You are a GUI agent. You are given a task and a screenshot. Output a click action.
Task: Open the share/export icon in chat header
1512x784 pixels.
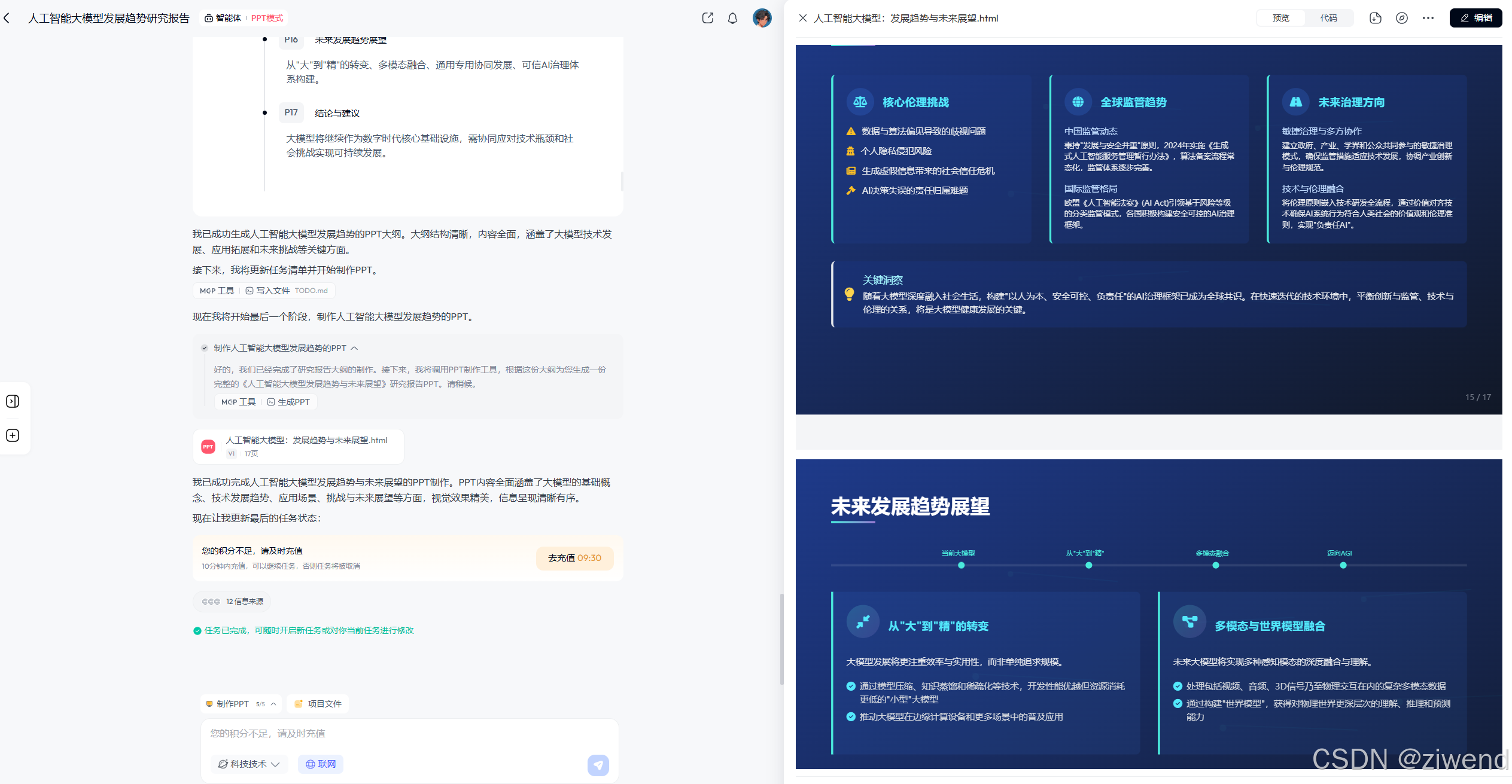click(x=707, y=18)
